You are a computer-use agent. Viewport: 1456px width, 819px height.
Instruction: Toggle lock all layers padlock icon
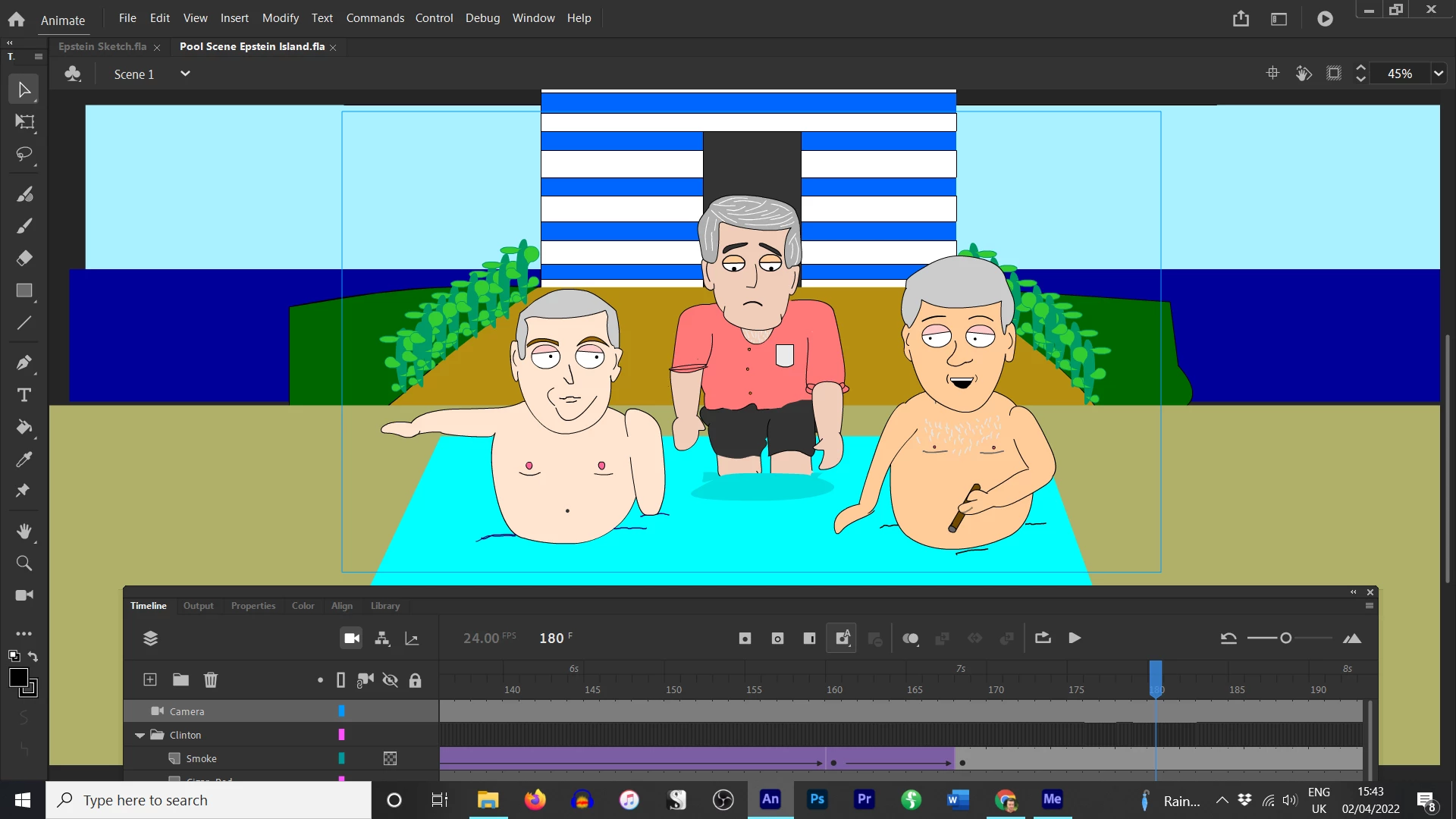[415, 680]
